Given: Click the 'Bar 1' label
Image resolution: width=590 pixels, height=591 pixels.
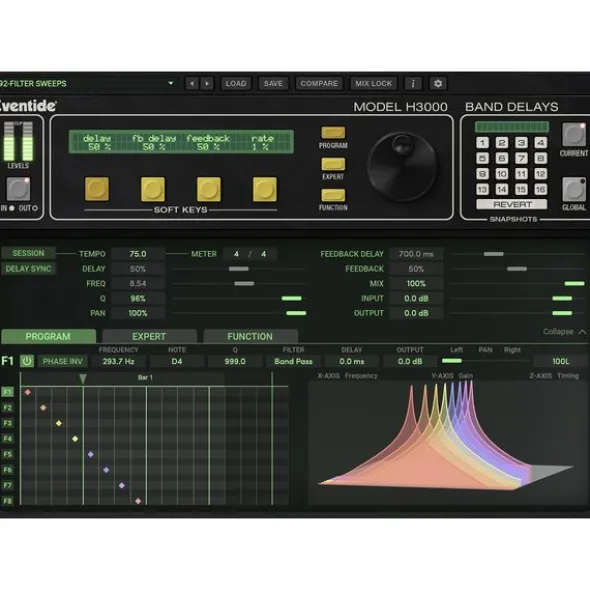Looking at the screenshot, I should click(145, 377).
